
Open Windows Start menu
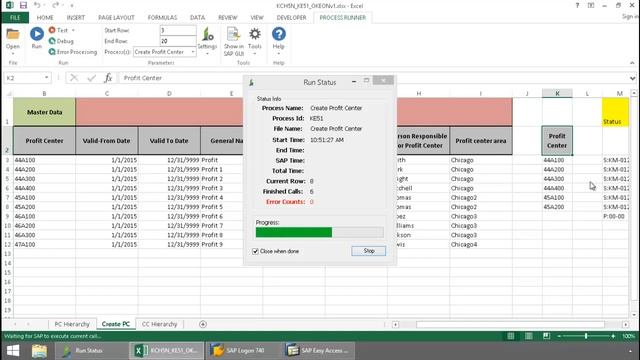pyautogui.click(x=13, y=351)
